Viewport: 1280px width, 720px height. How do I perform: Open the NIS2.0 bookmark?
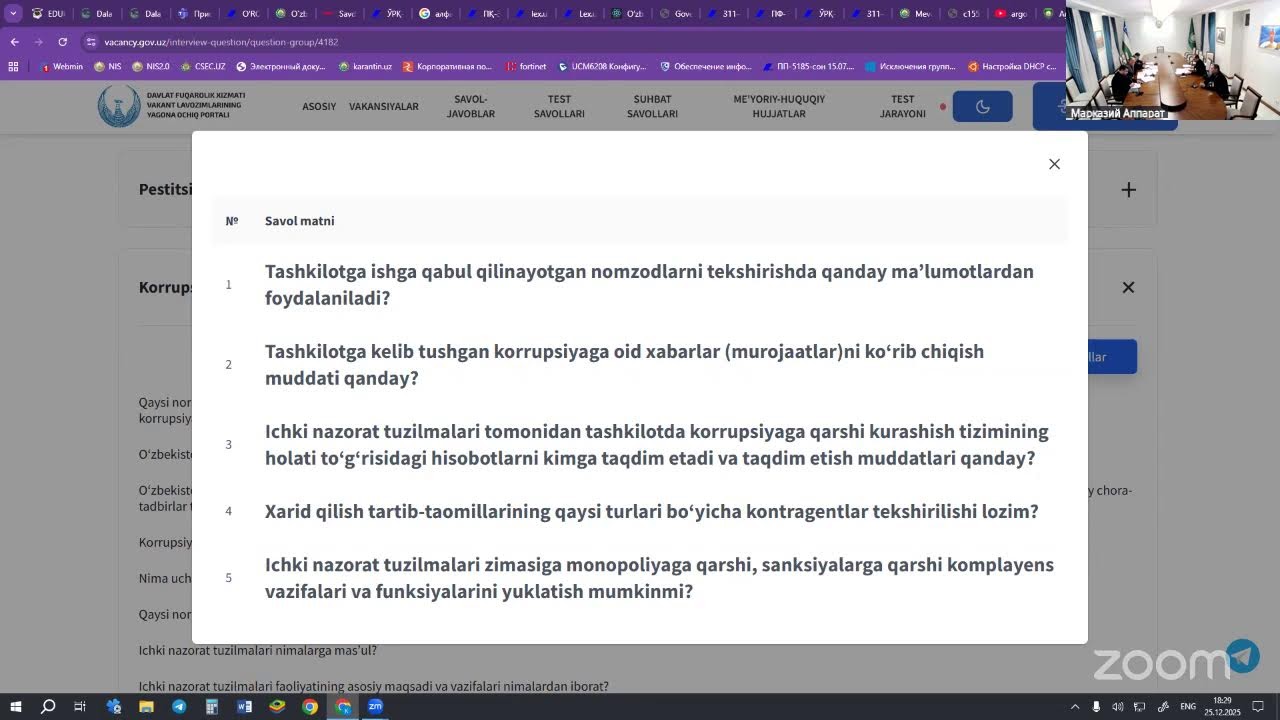[151, 66]
